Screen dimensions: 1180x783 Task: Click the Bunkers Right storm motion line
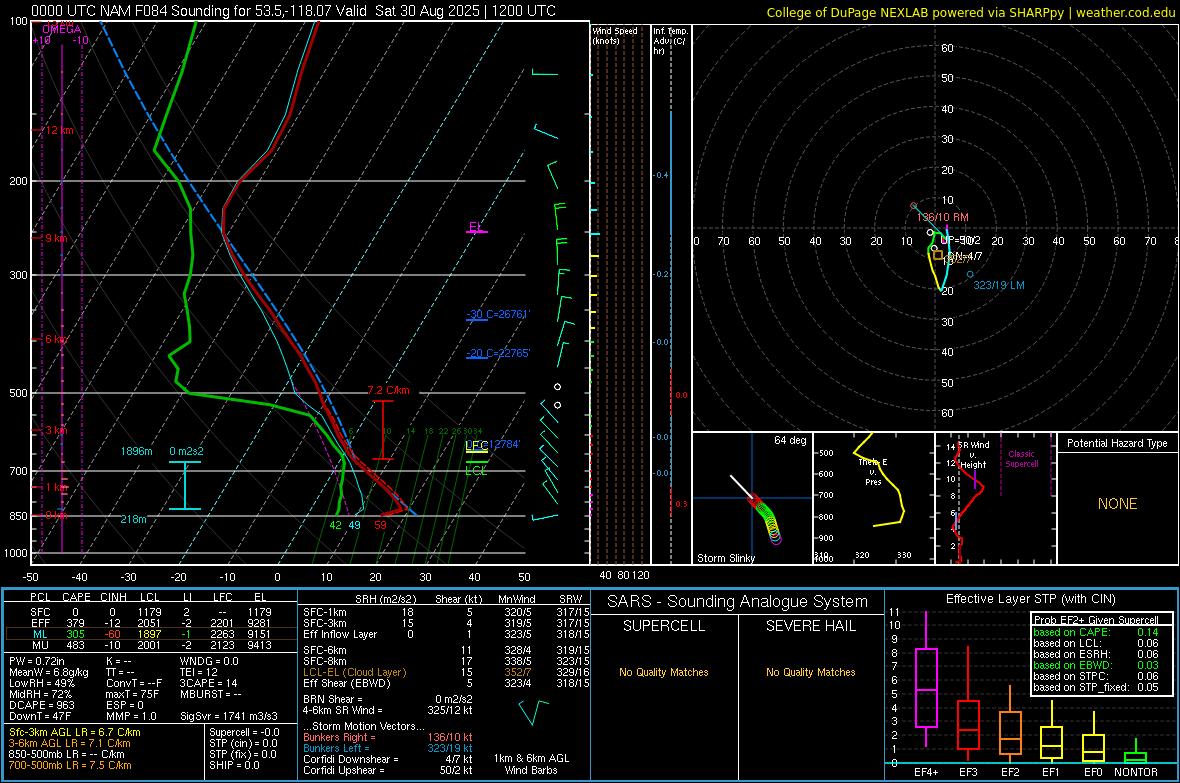pyautogui.click(x=388, y=737)
